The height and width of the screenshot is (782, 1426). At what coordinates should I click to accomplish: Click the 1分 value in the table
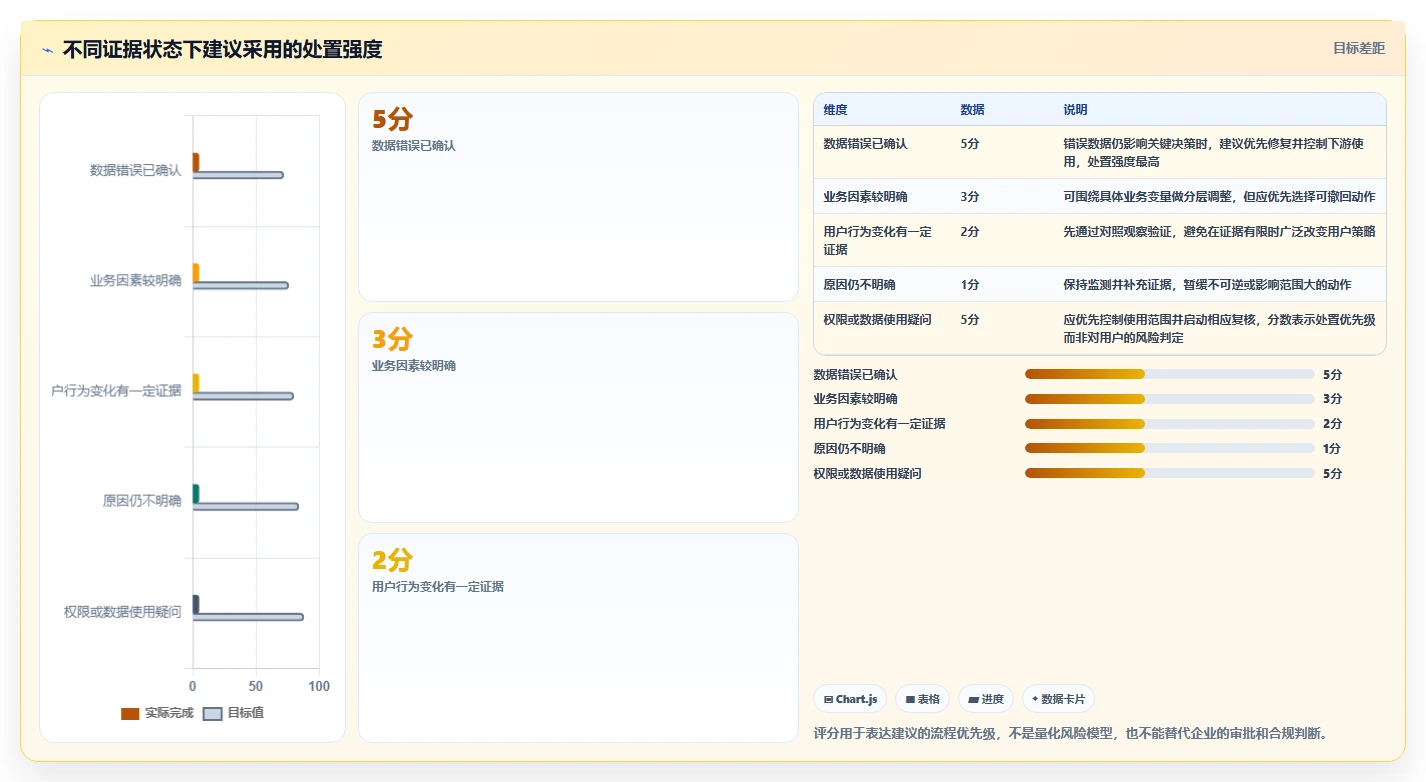pos(970,285)
